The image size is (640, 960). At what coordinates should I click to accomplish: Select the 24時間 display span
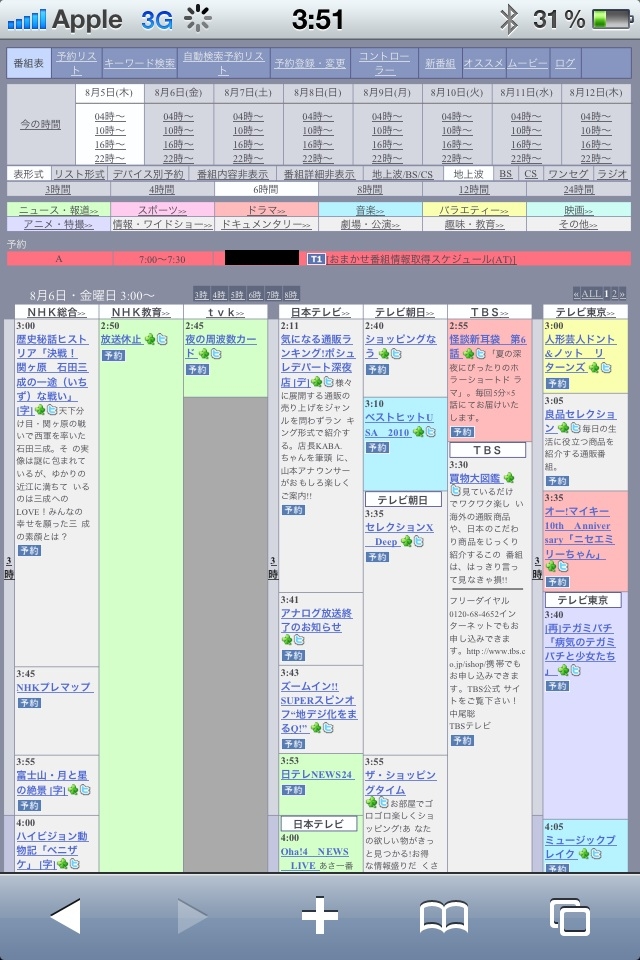click(579, 190)
